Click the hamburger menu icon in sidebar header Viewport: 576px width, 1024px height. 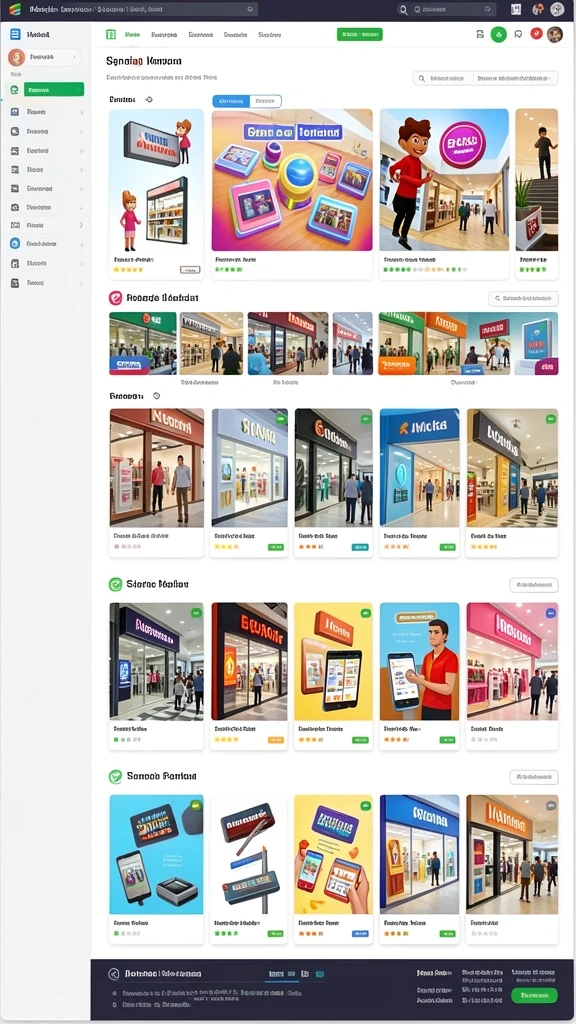click(15, 34)
